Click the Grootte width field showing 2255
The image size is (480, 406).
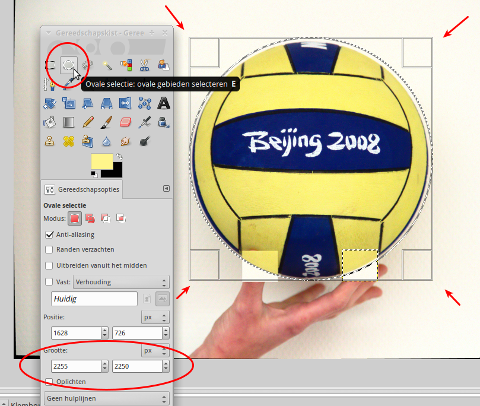pyautogui.click(x=76, y=366)
